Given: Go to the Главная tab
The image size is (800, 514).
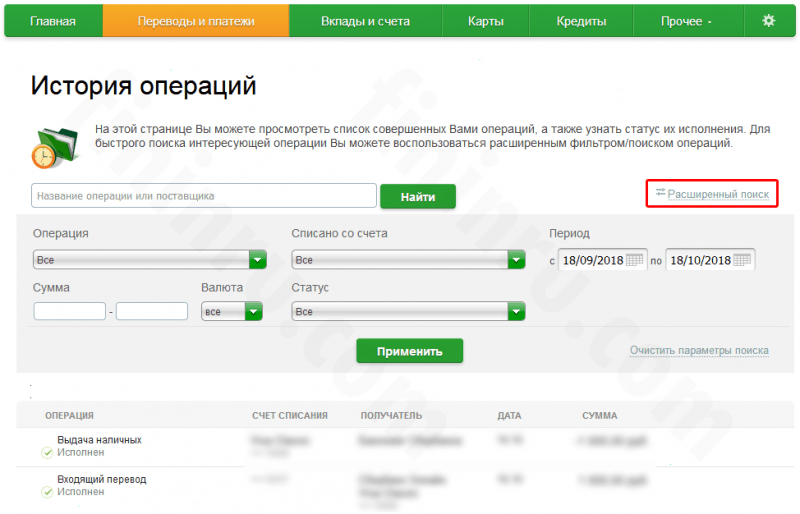Looking at the screenshot, I should pos(53,21).
